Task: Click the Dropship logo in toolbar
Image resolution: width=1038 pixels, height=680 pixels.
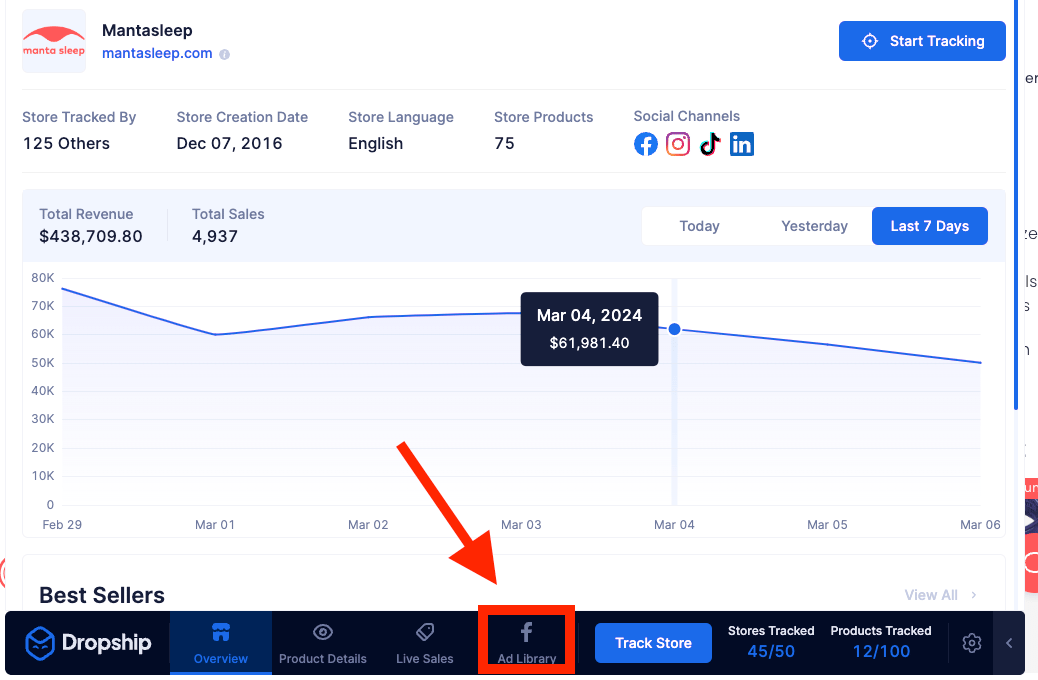Action: (88, 643)
